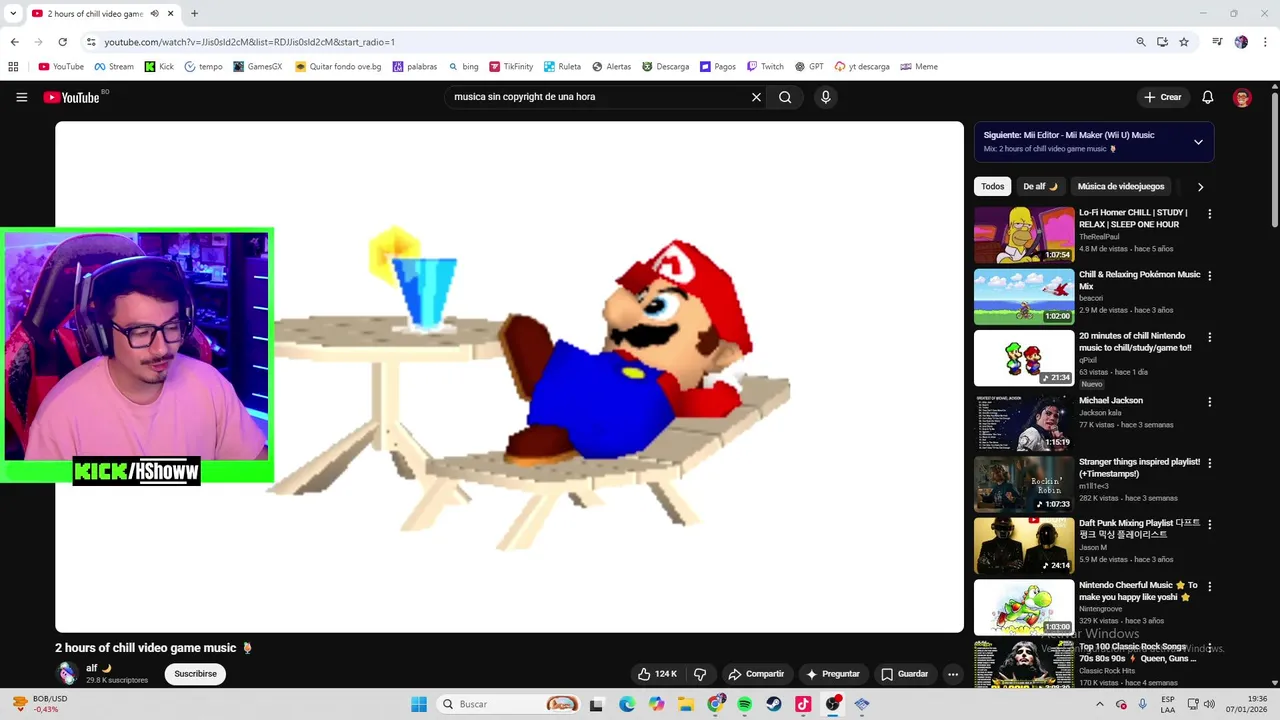The width and height of the screenshot is (1280, 720).
Task: Show more filter chips arrow
Action: click(1200, 187)
